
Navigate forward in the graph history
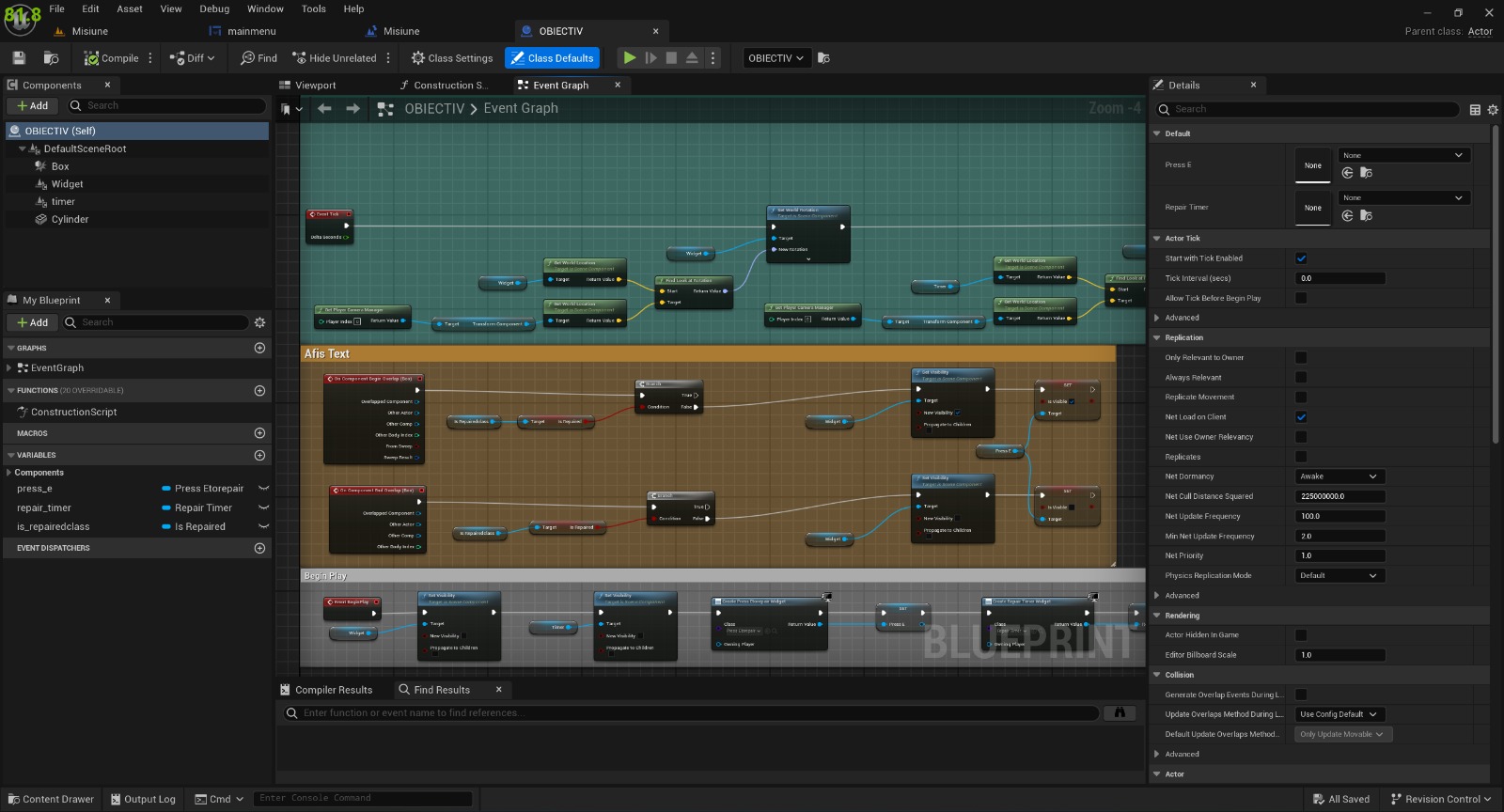click(x=352, y=109)
